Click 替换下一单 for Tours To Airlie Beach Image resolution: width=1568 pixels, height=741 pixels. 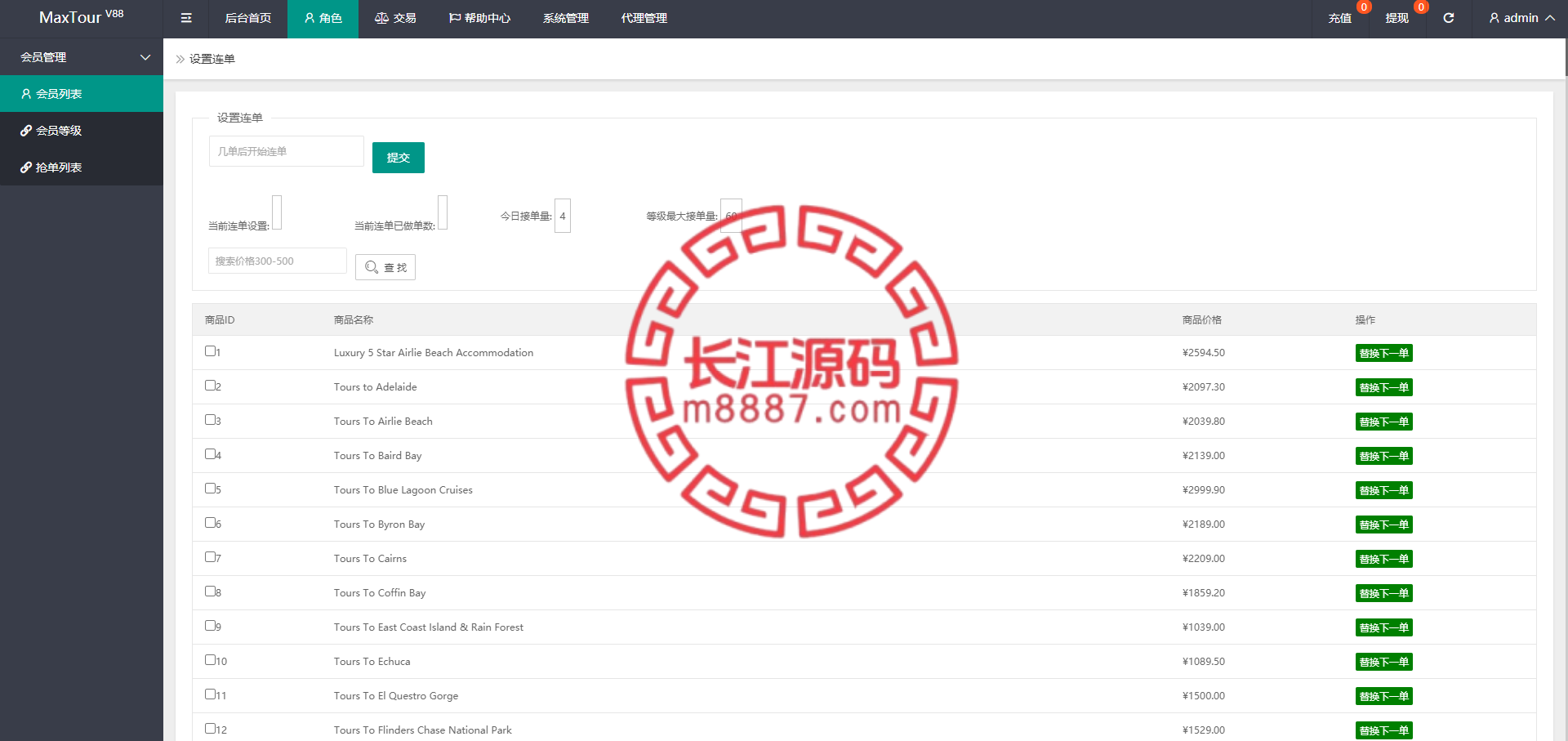1383,422
